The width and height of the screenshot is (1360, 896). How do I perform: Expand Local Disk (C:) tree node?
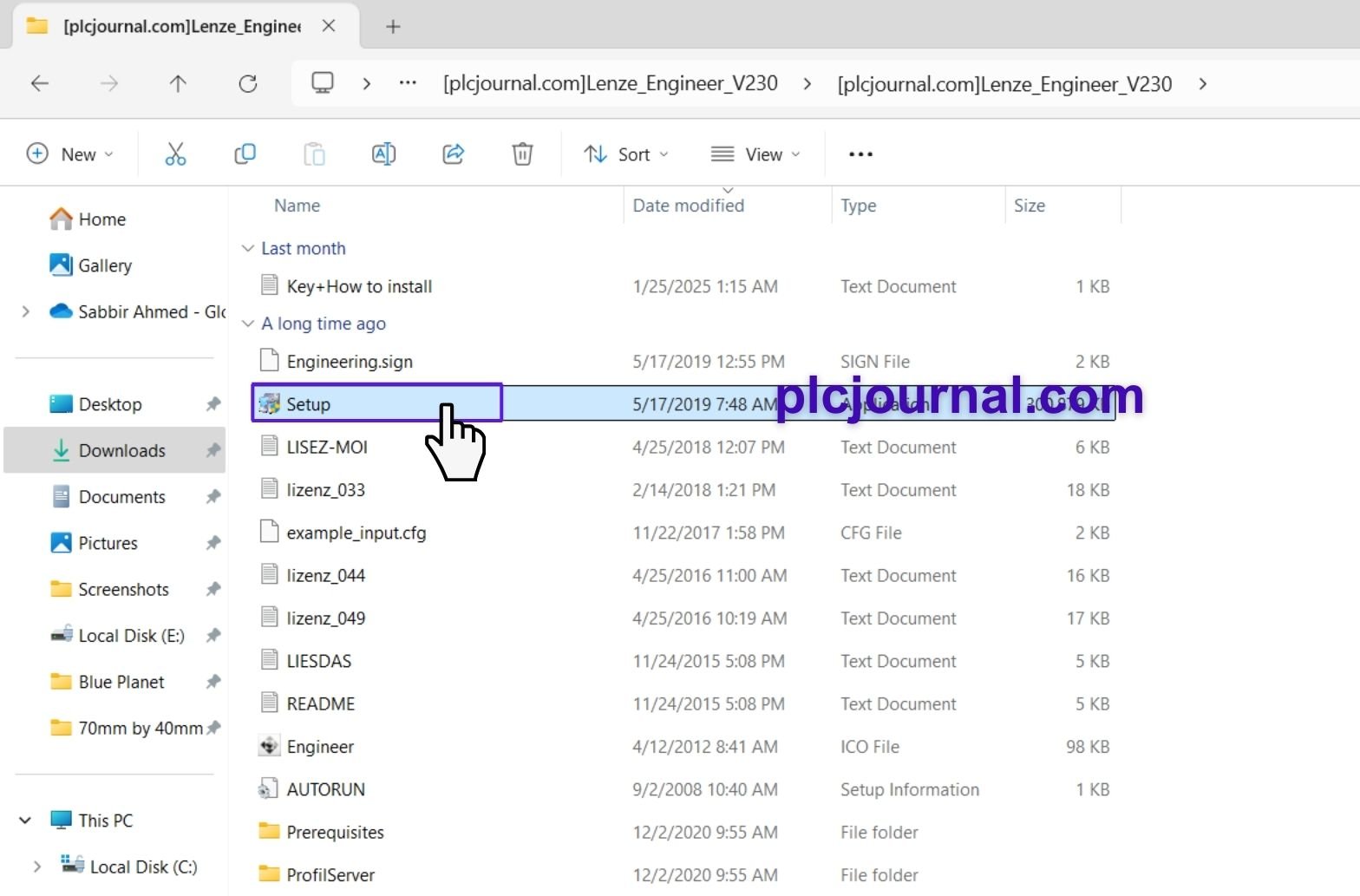click(36, 867)
